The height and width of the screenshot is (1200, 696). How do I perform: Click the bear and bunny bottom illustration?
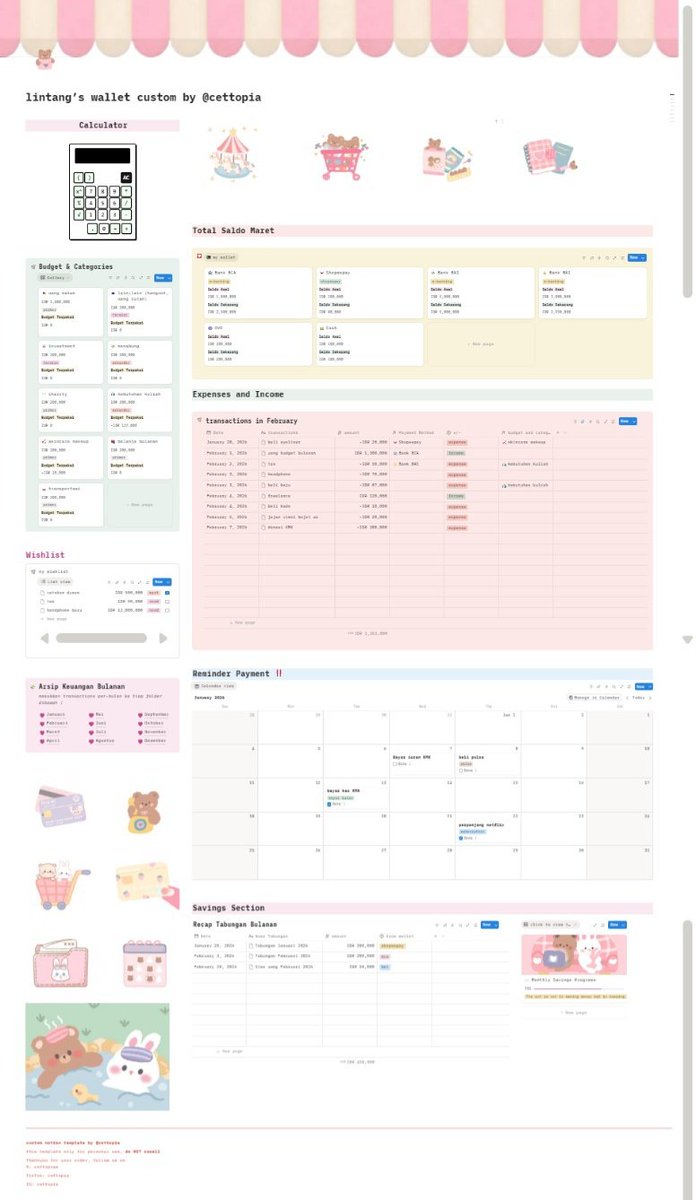[97, 1057]
